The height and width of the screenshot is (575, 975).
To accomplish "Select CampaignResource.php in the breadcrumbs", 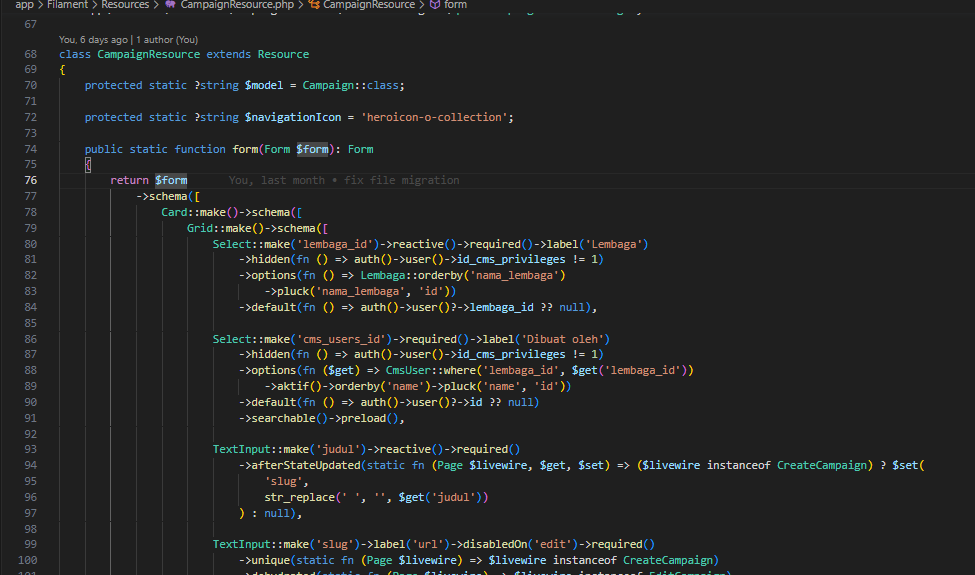I will click(x=237, y=4).
